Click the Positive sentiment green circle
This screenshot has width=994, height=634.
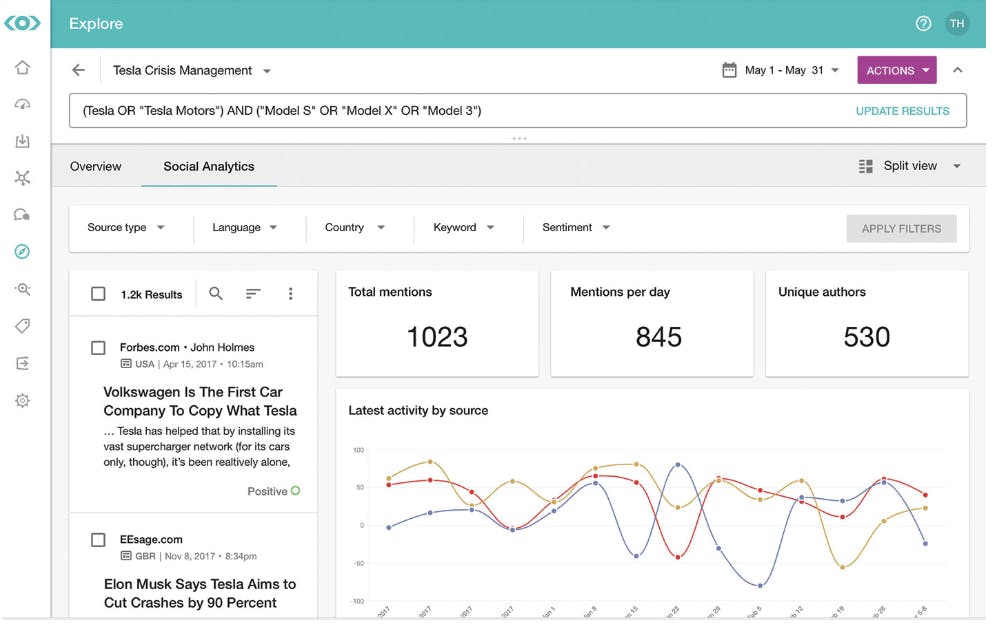(295, 491)
